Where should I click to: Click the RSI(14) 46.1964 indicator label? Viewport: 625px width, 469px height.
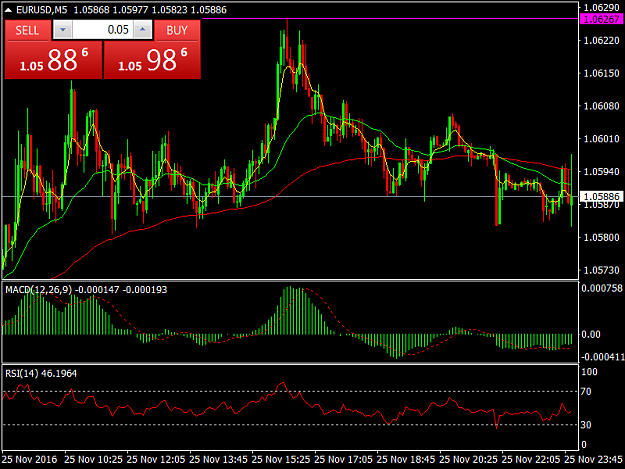(41, 373)
